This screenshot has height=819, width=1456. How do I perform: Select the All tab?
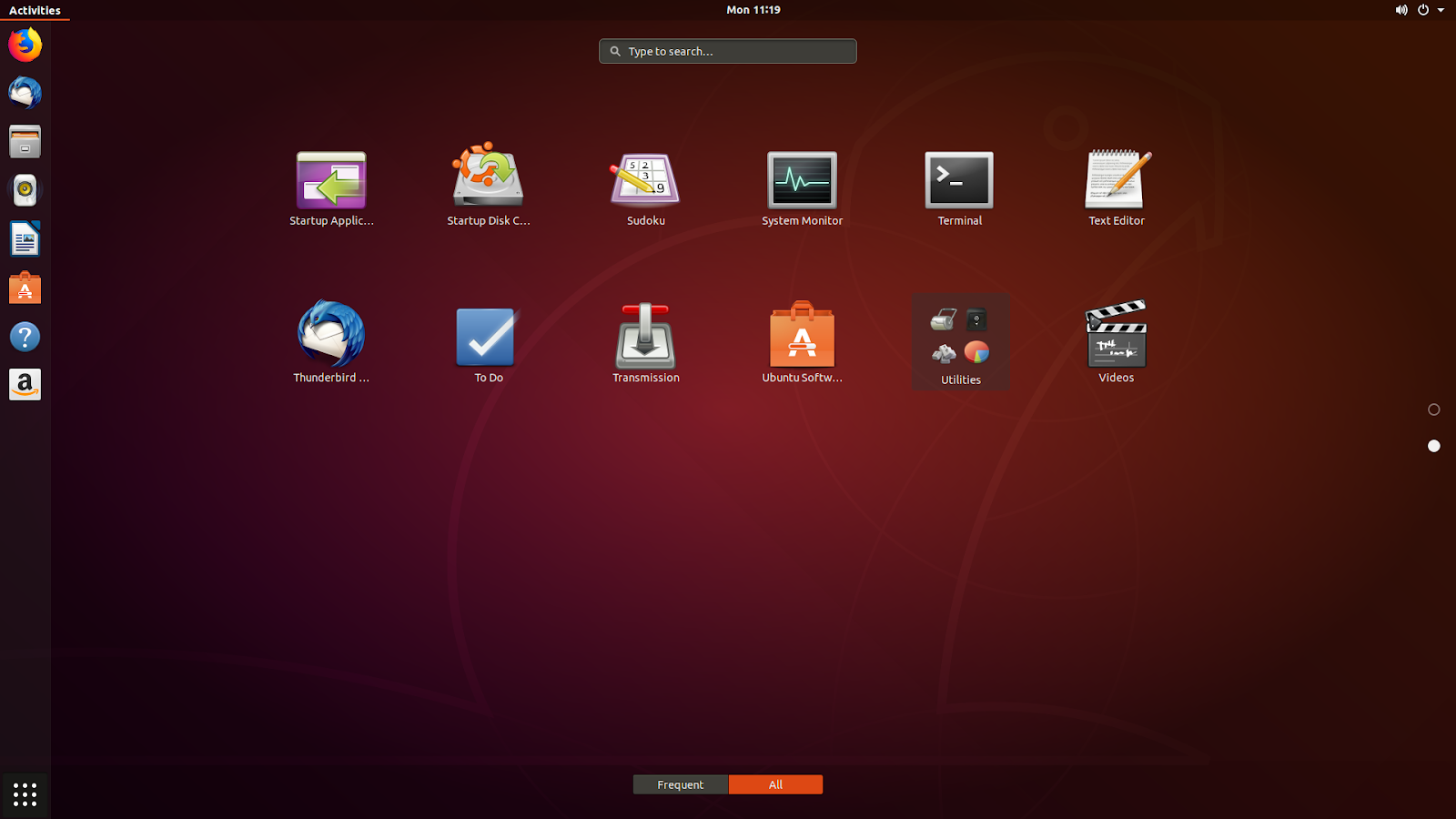775,784
